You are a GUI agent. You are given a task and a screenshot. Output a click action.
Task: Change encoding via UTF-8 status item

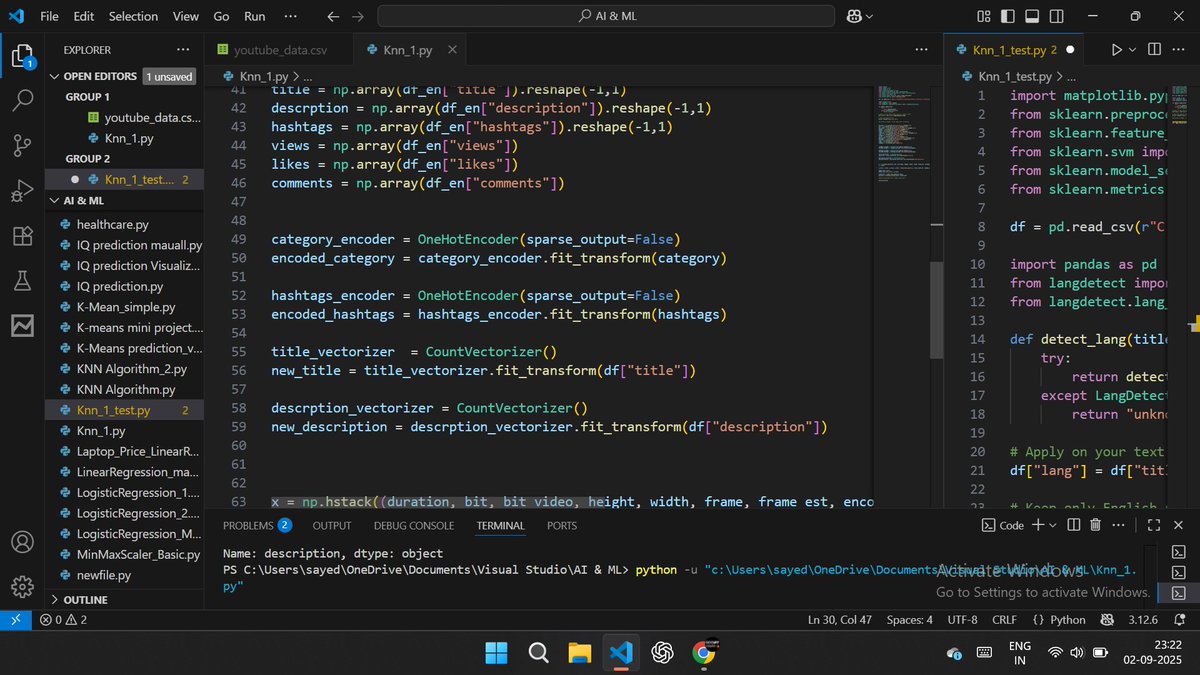[x=962, y=620]
